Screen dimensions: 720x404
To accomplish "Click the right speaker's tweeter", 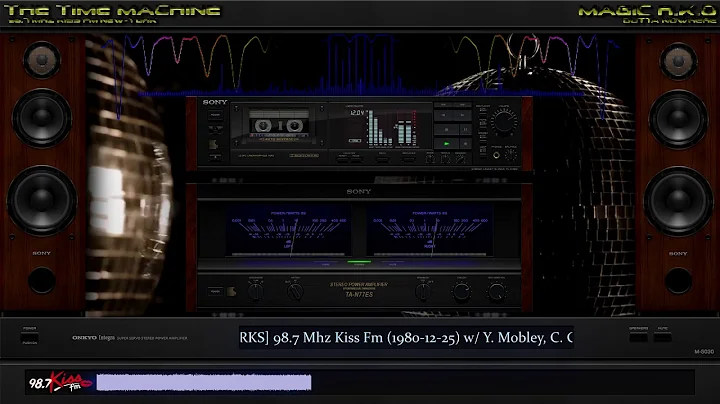I will tap(678, 61).
